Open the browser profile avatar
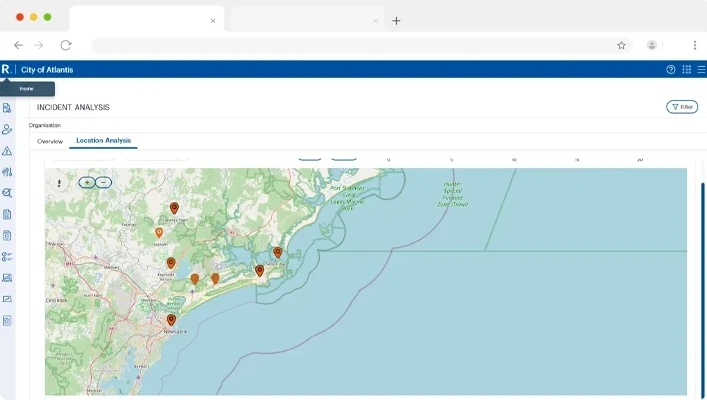 point(652,45)
